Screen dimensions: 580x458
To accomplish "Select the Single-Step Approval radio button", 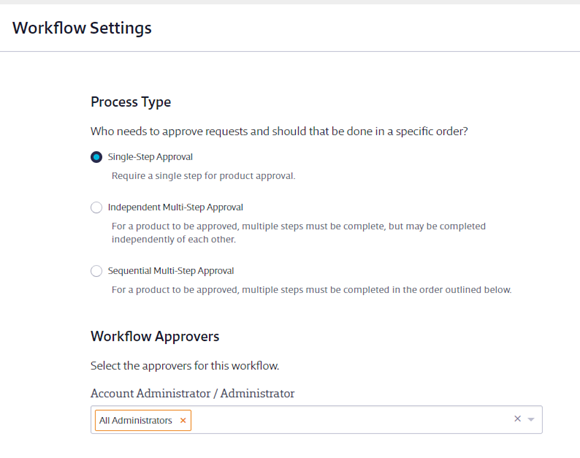I will pyautogui.click(x=97, y=157).
